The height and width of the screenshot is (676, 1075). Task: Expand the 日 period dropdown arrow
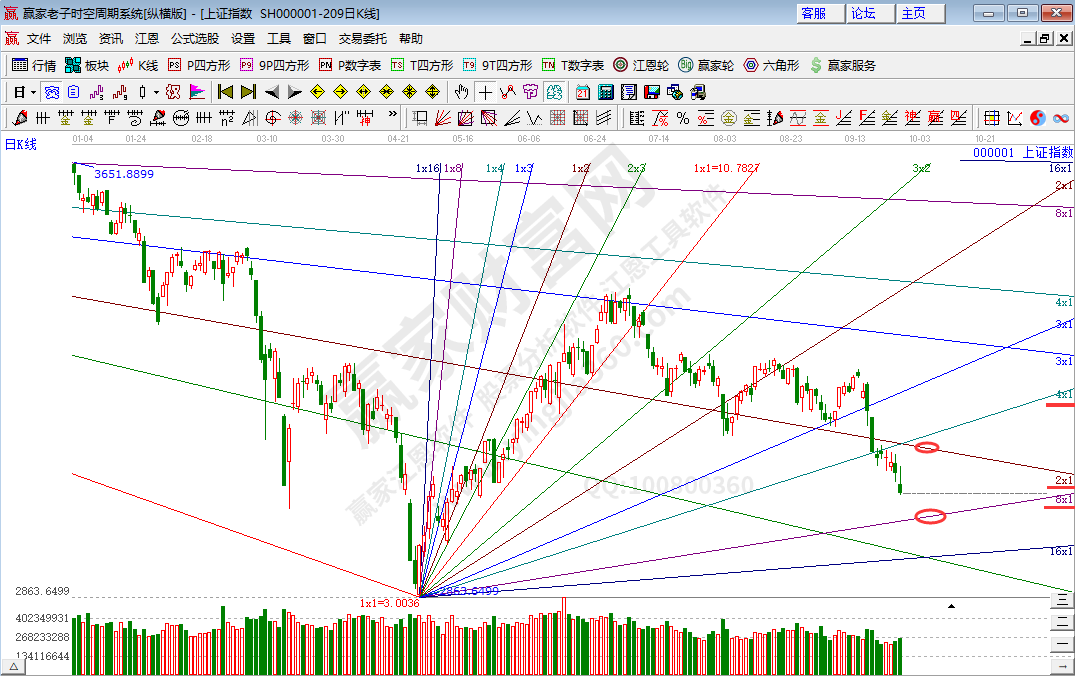(x=33, y=92)
